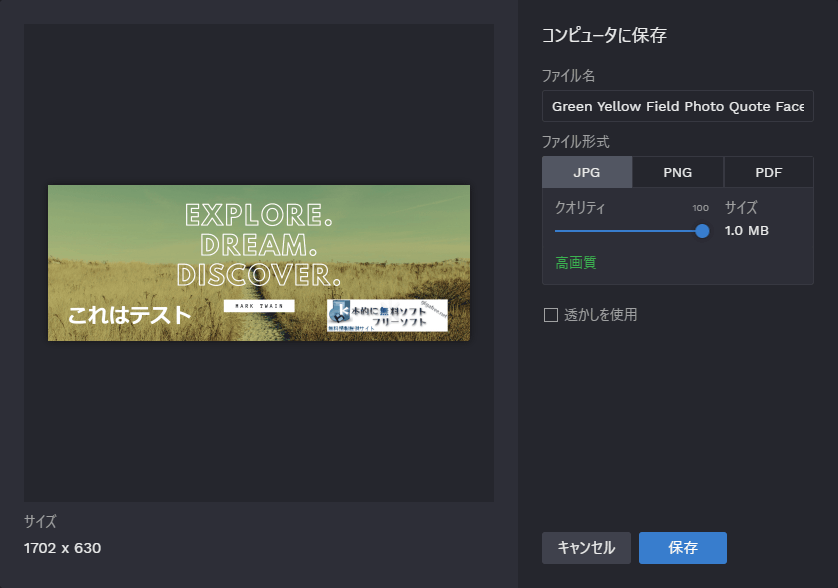Select the PNG file format
The height and width of the screenshot is (588, 838).
(678, 172)
